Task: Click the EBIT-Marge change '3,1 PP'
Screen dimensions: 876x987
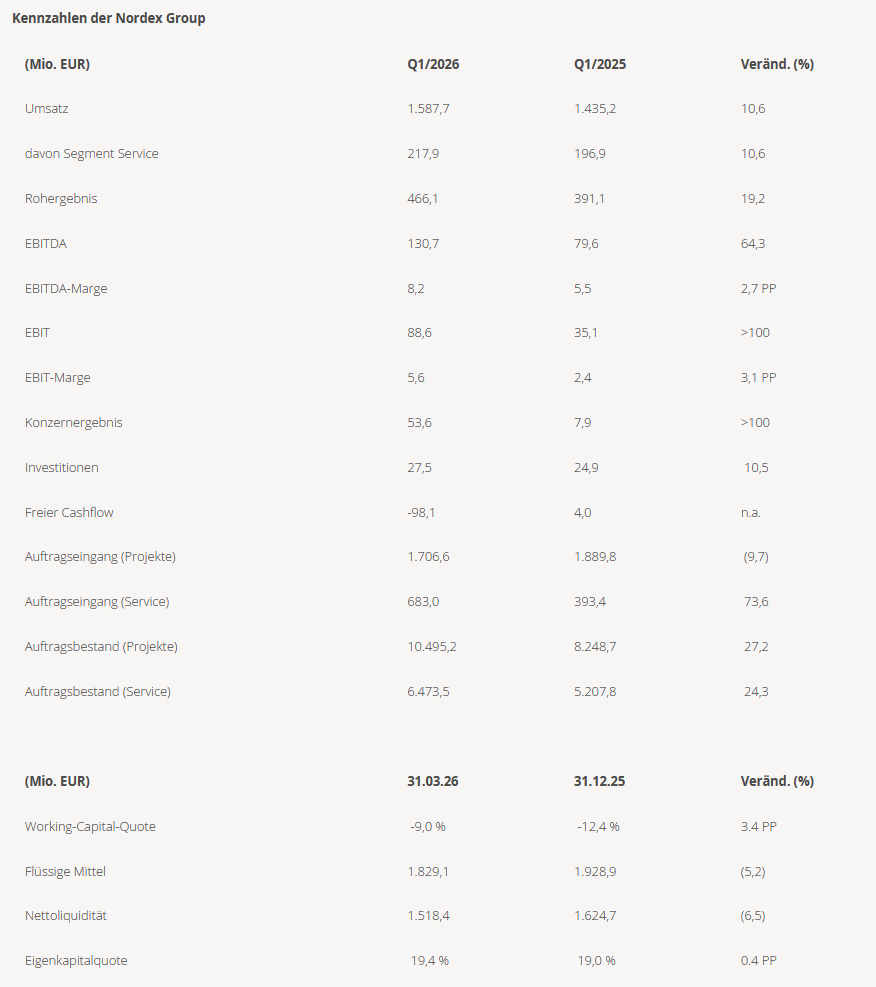Action: point(758,377)
